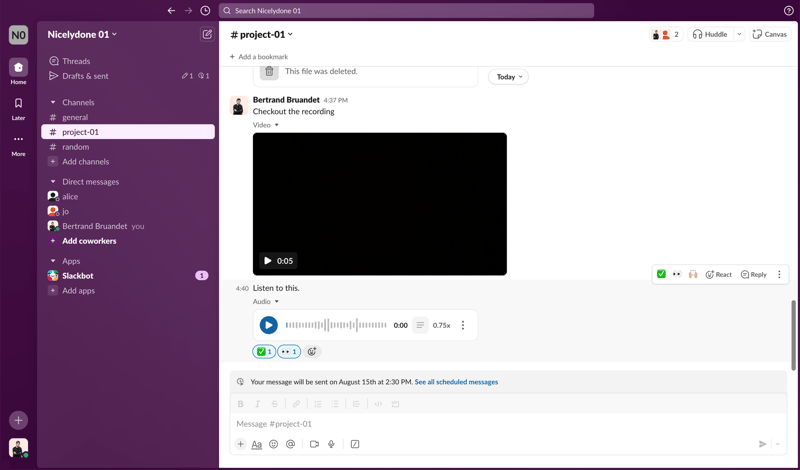The height and width of the screenshot is (470, 800).
Task: Open the general channel
Action: coord(75,117)
